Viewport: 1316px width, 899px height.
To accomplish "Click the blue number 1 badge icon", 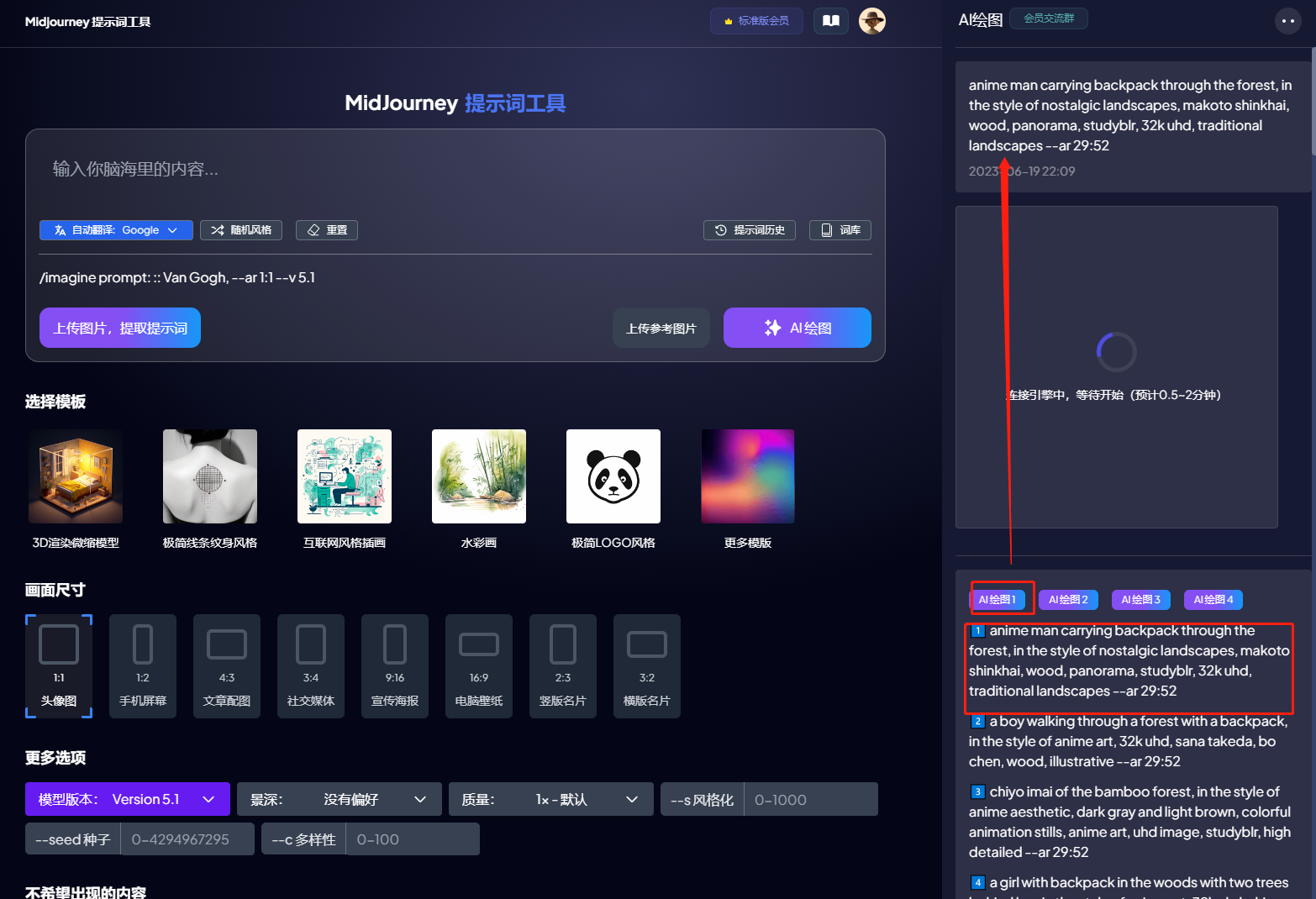I will click(x=978, y=631).
